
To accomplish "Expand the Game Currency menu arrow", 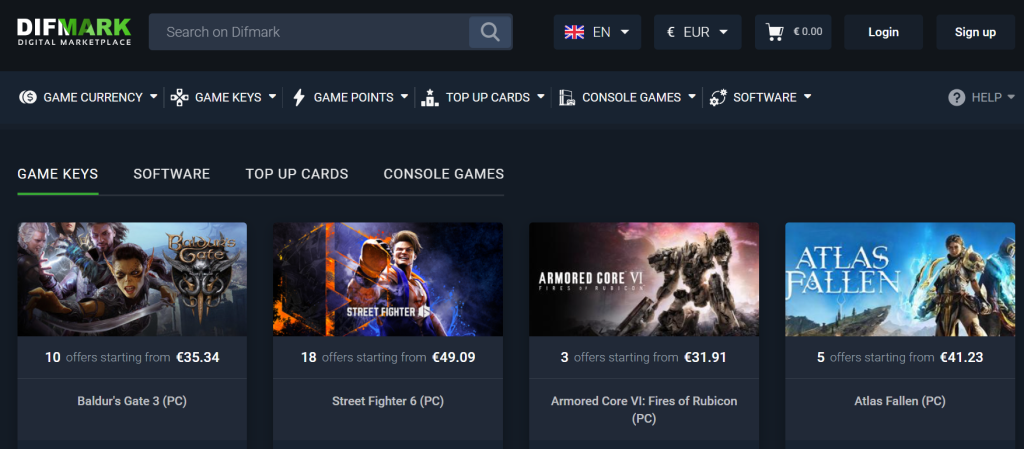I will (x=154, y=97).
